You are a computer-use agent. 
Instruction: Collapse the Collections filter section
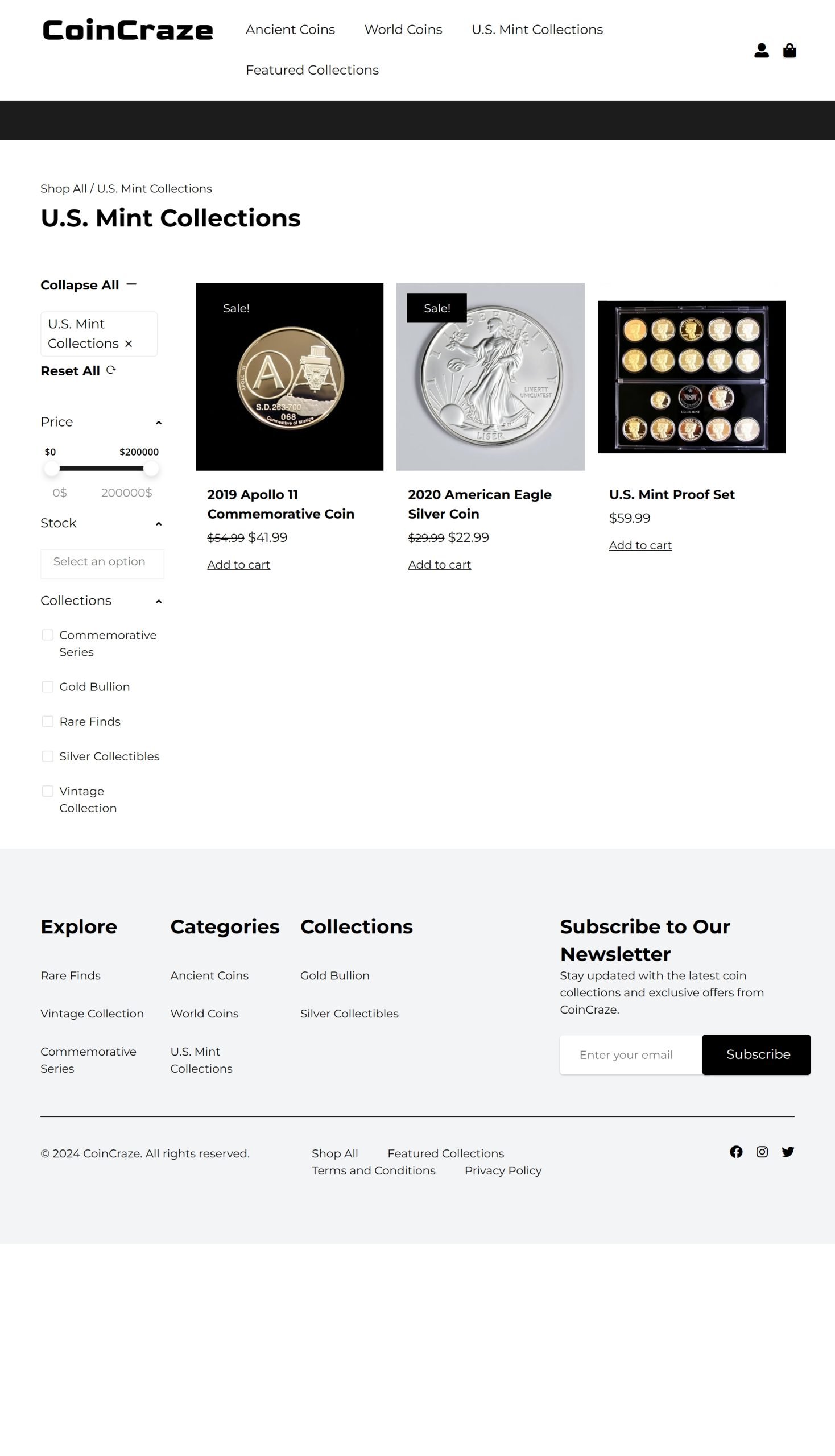click(158, 601)
